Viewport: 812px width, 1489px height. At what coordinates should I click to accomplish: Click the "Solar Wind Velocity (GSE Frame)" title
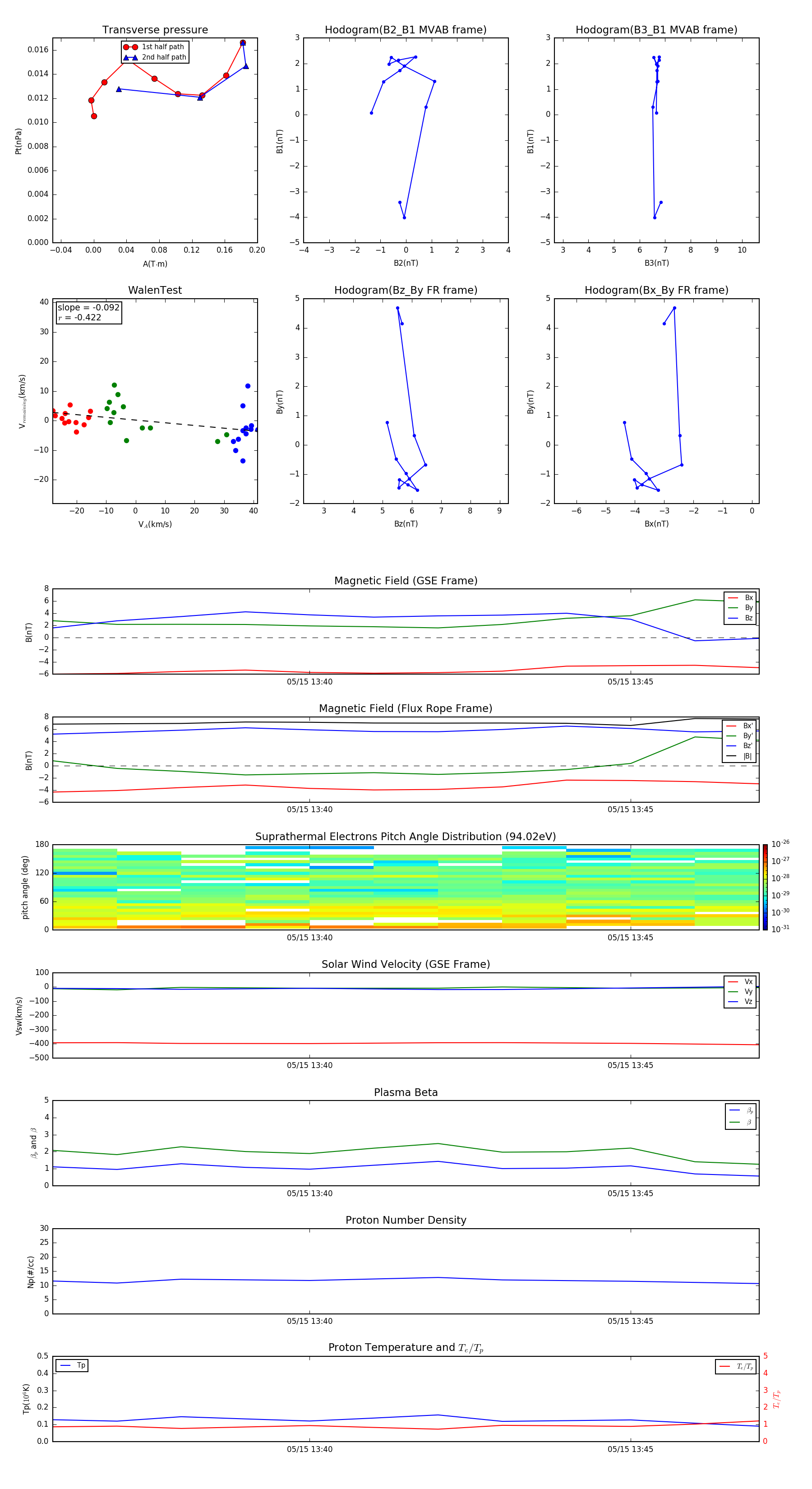pos(406,965)
